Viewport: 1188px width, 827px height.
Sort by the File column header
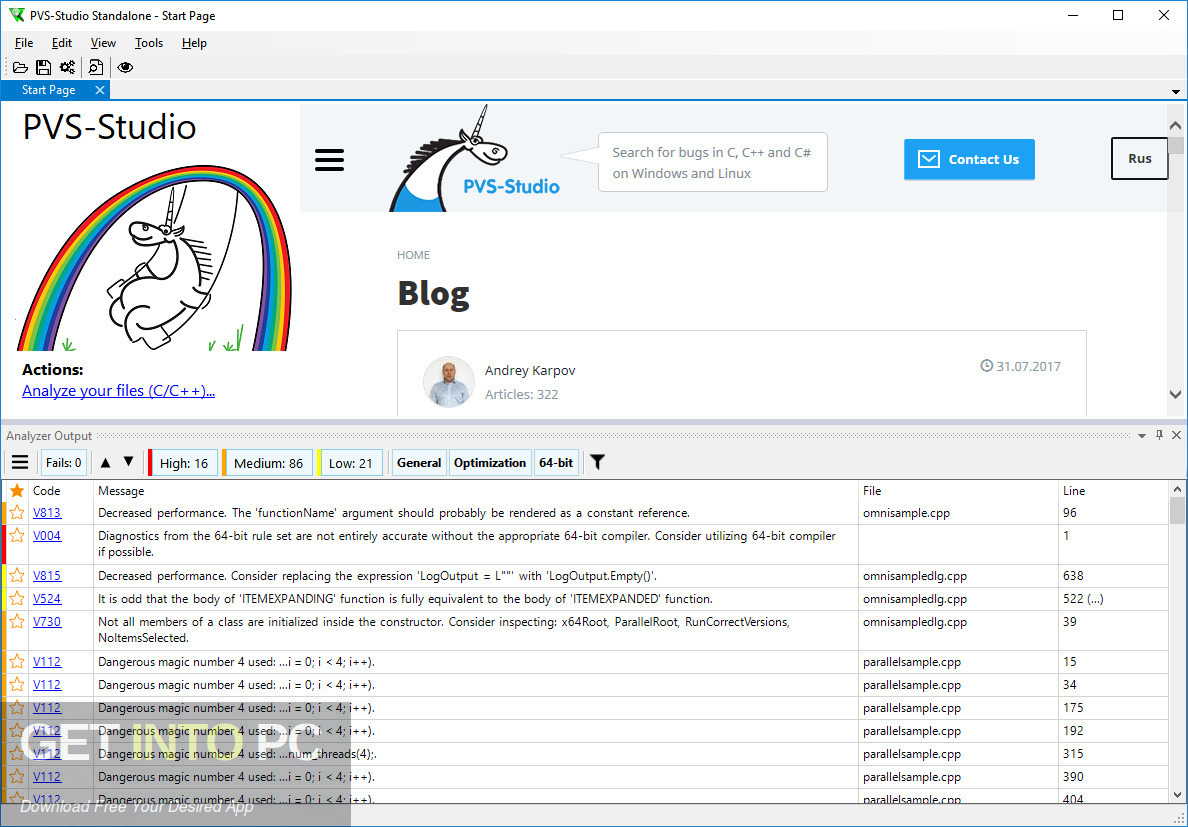(x=958, y=491)
